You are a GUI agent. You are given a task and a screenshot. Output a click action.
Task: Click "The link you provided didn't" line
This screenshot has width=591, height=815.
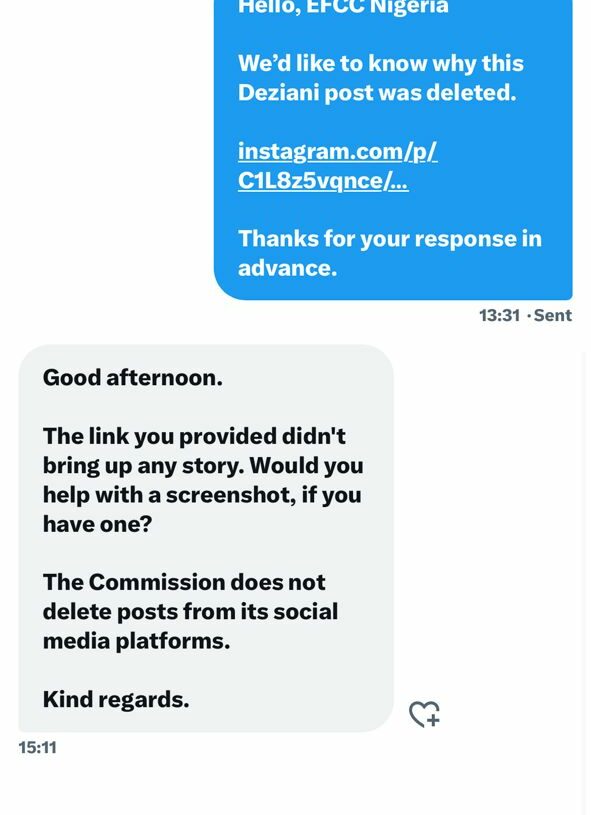point(194,436)
